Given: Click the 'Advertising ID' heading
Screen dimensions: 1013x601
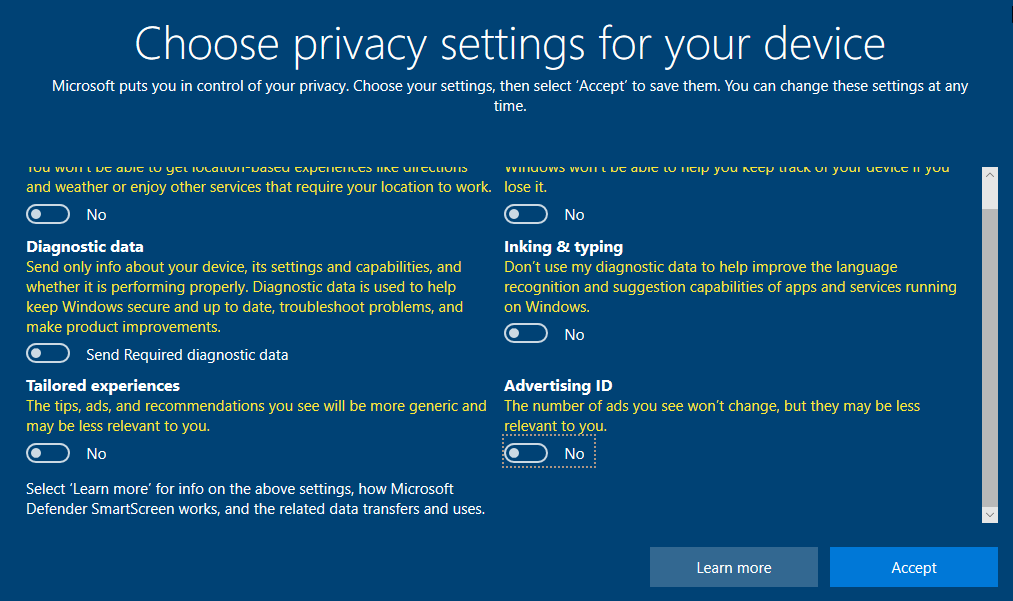Looking at the screenshot, I should click(558, 386).
